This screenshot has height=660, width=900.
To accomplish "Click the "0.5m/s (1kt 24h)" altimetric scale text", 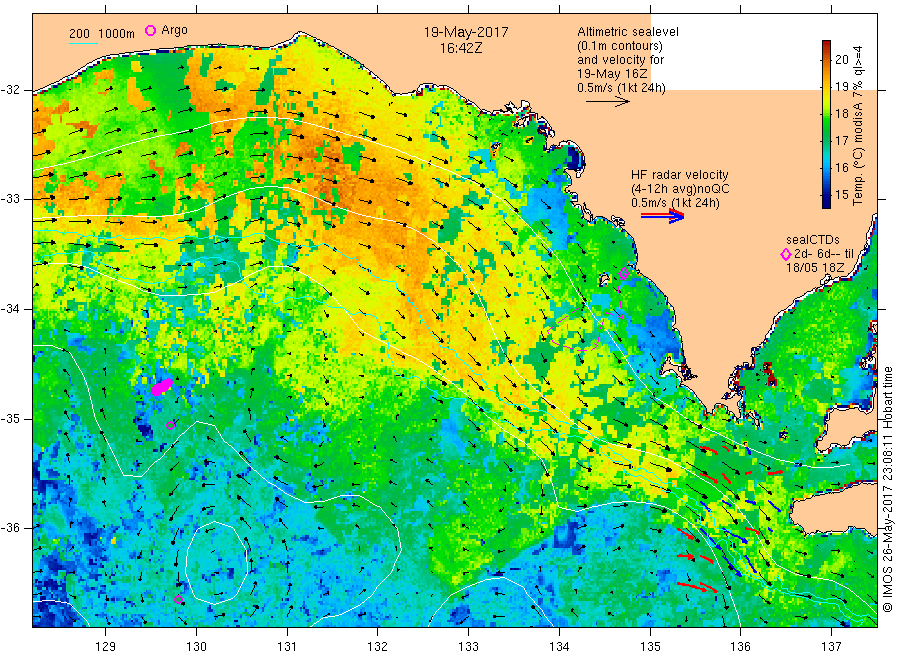I will point(622,88).
